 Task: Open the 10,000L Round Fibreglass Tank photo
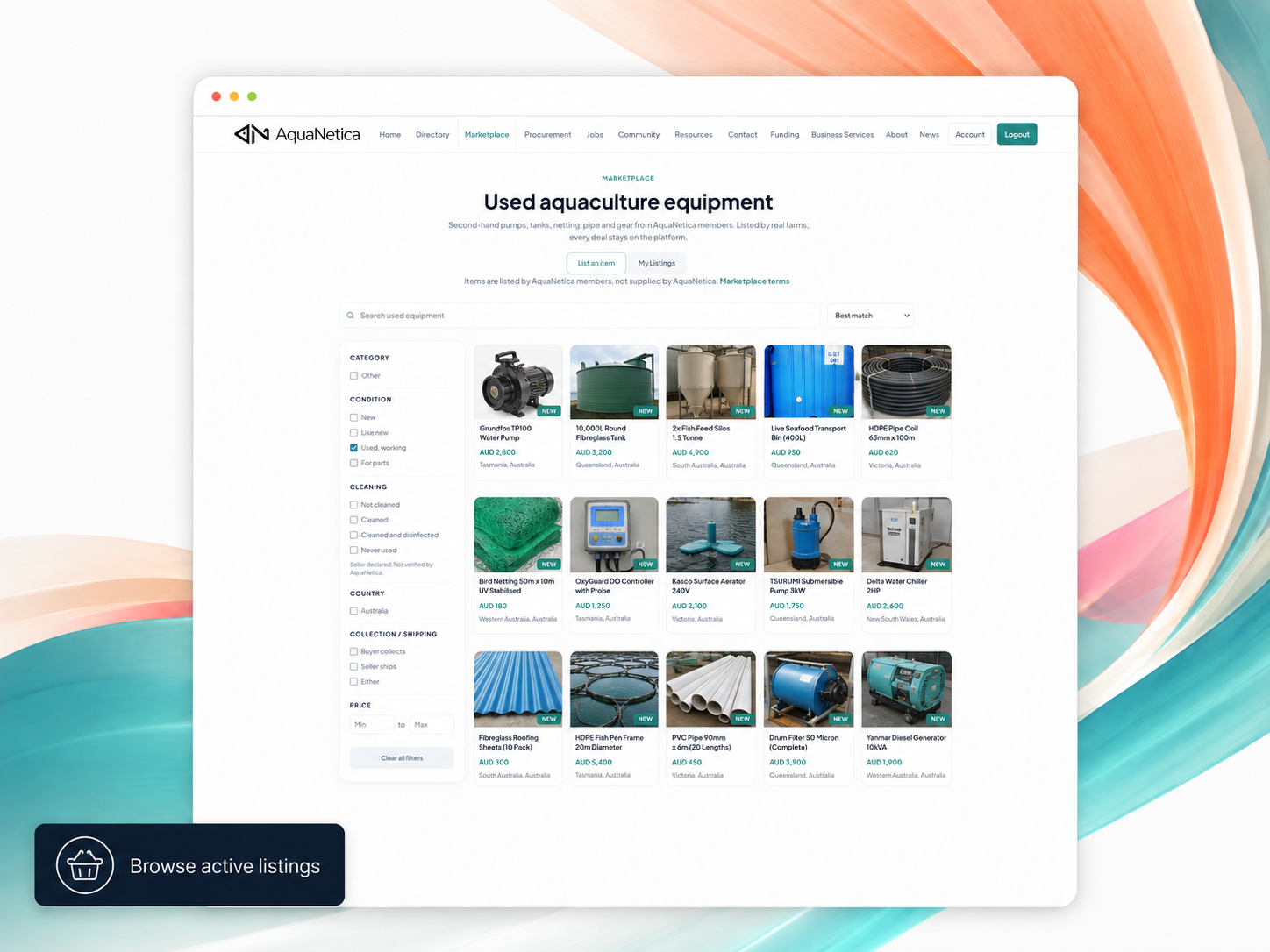click(614, 381)
